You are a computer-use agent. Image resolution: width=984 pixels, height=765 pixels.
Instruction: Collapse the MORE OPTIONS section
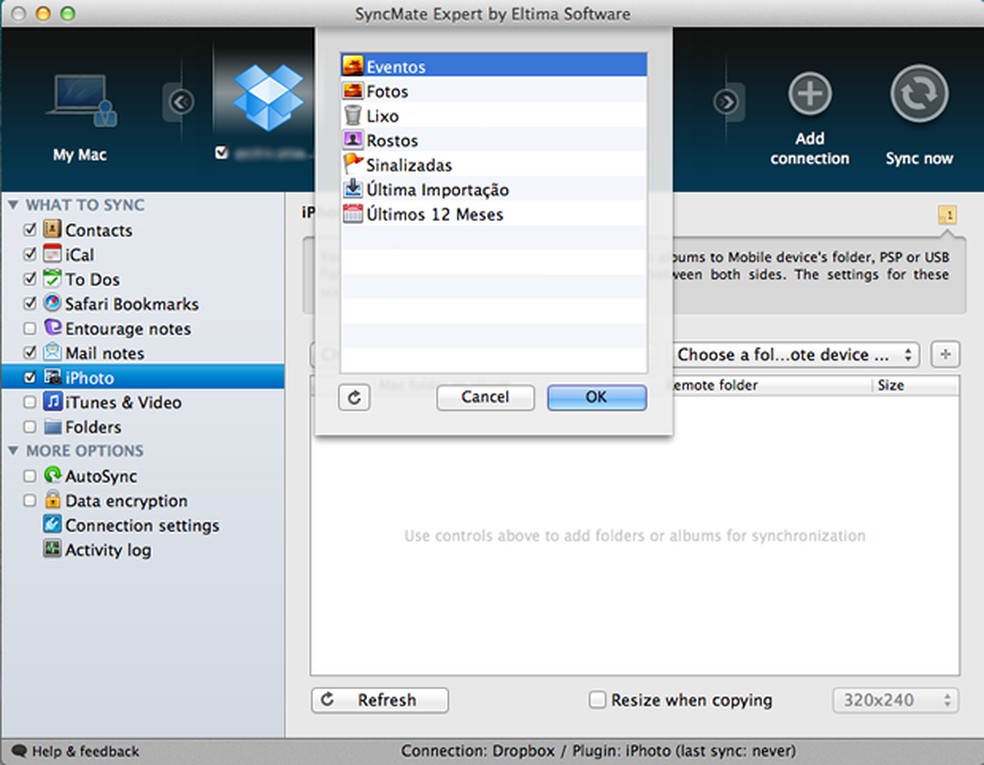click(13, 451)
